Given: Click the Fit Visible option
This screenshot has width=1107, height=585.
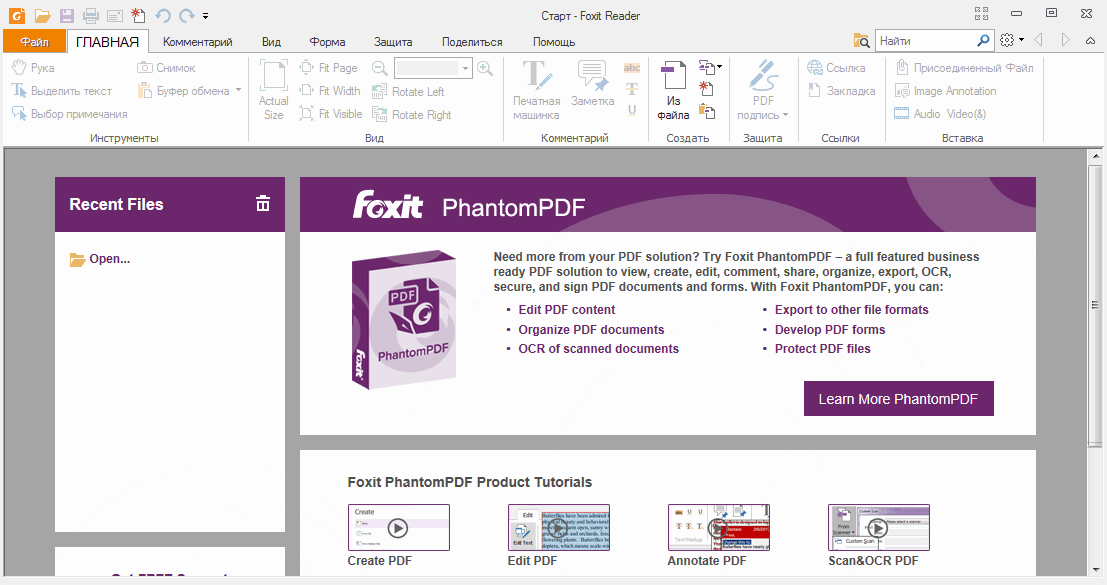Looking at the screenshot, I should coord(330,114).
